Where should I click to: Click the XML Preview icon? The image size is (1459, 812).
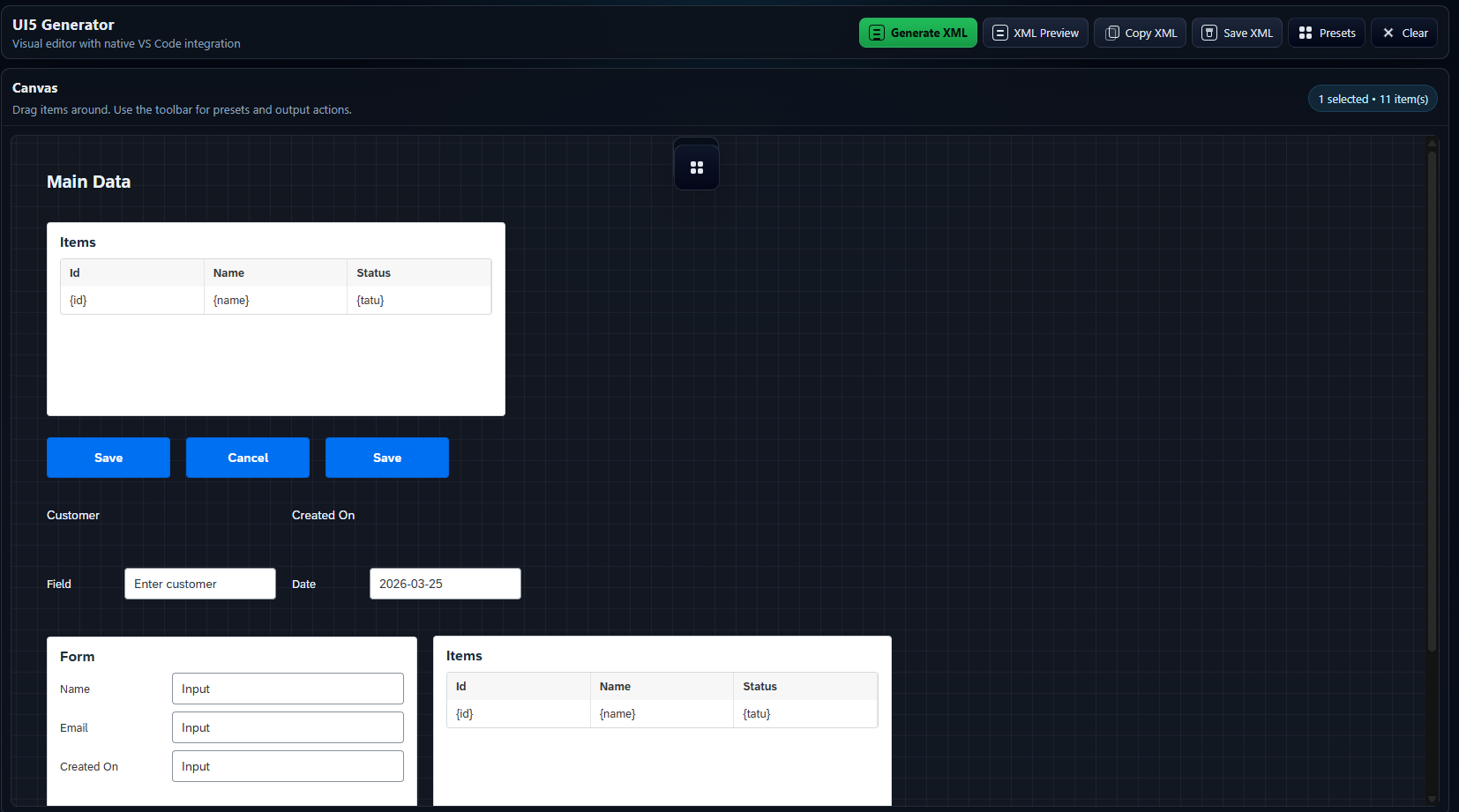pyautogui.click(x=1000, y=33)
